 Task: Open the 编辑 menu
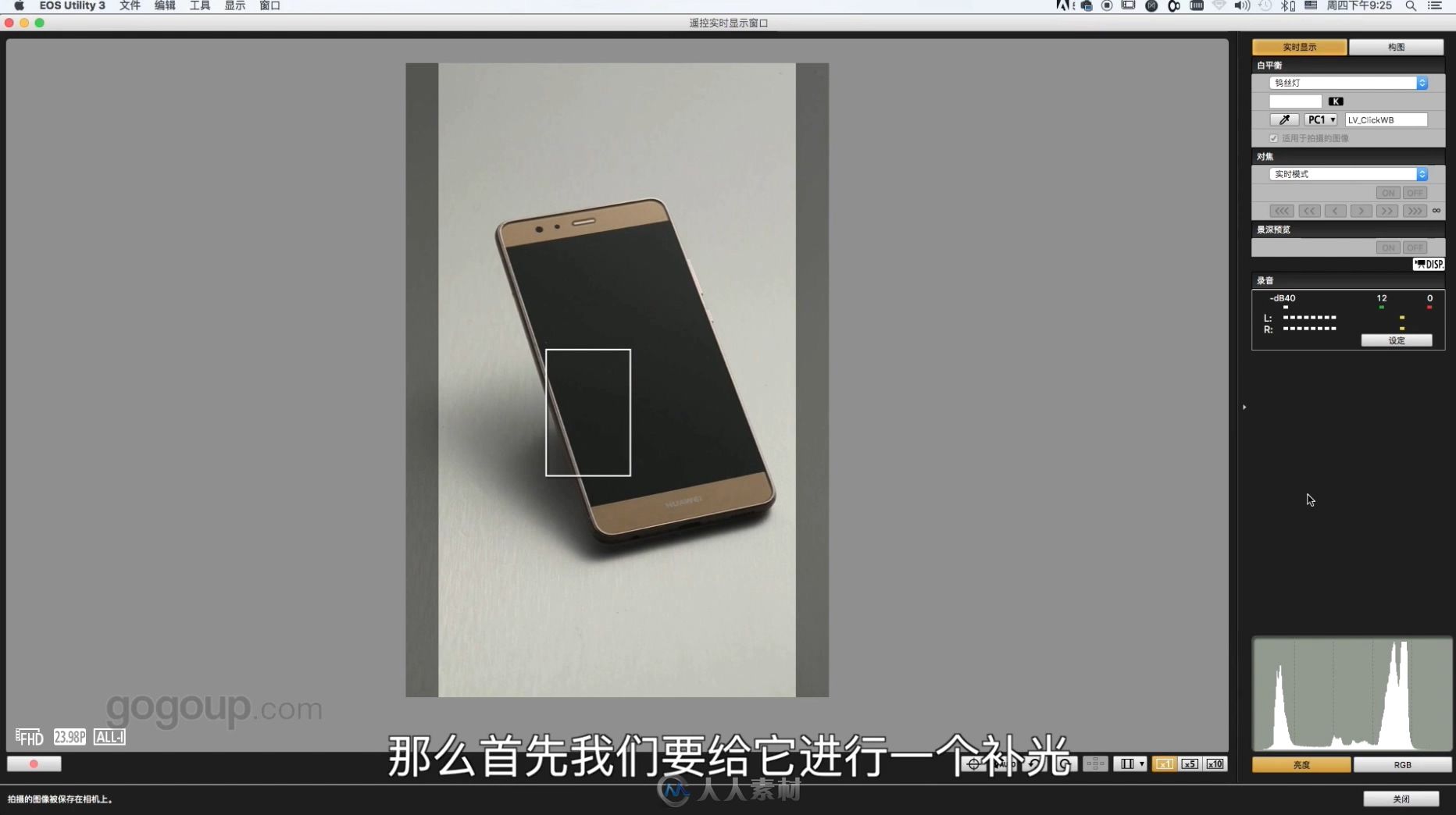165,5
